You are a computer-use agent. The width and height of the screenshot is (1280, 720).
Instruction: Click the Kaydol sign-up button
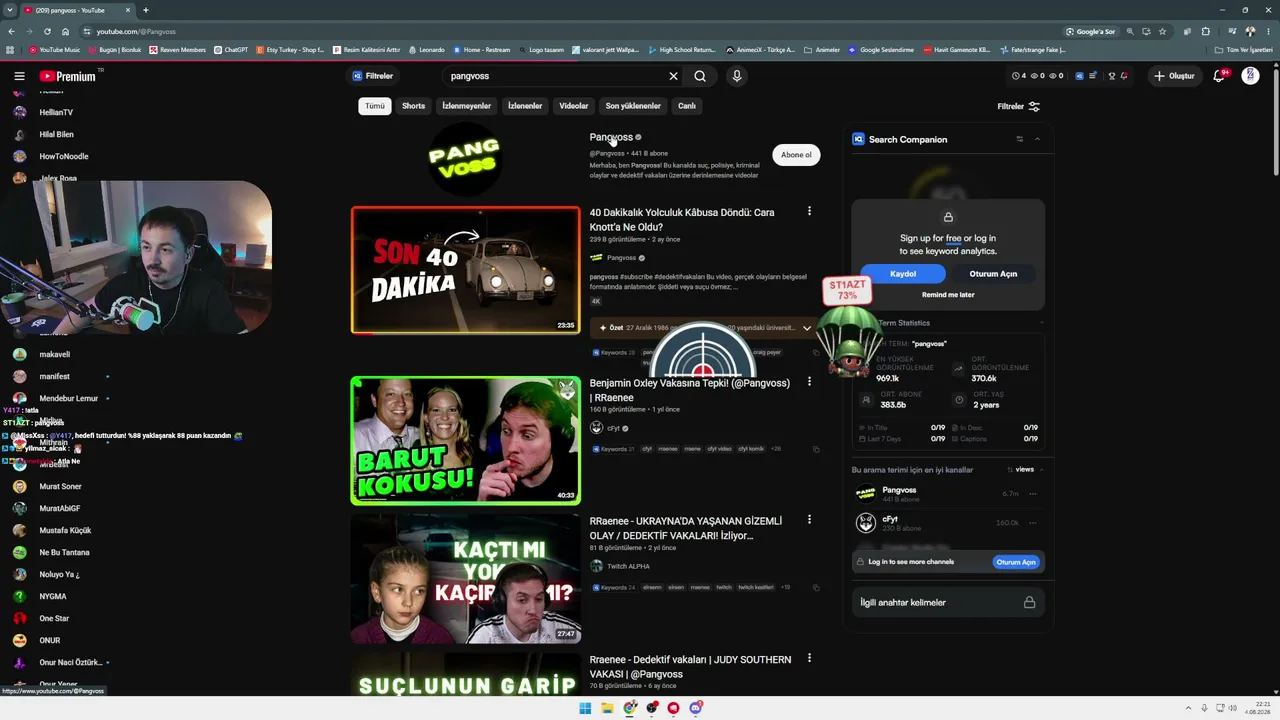coord(903,274)
